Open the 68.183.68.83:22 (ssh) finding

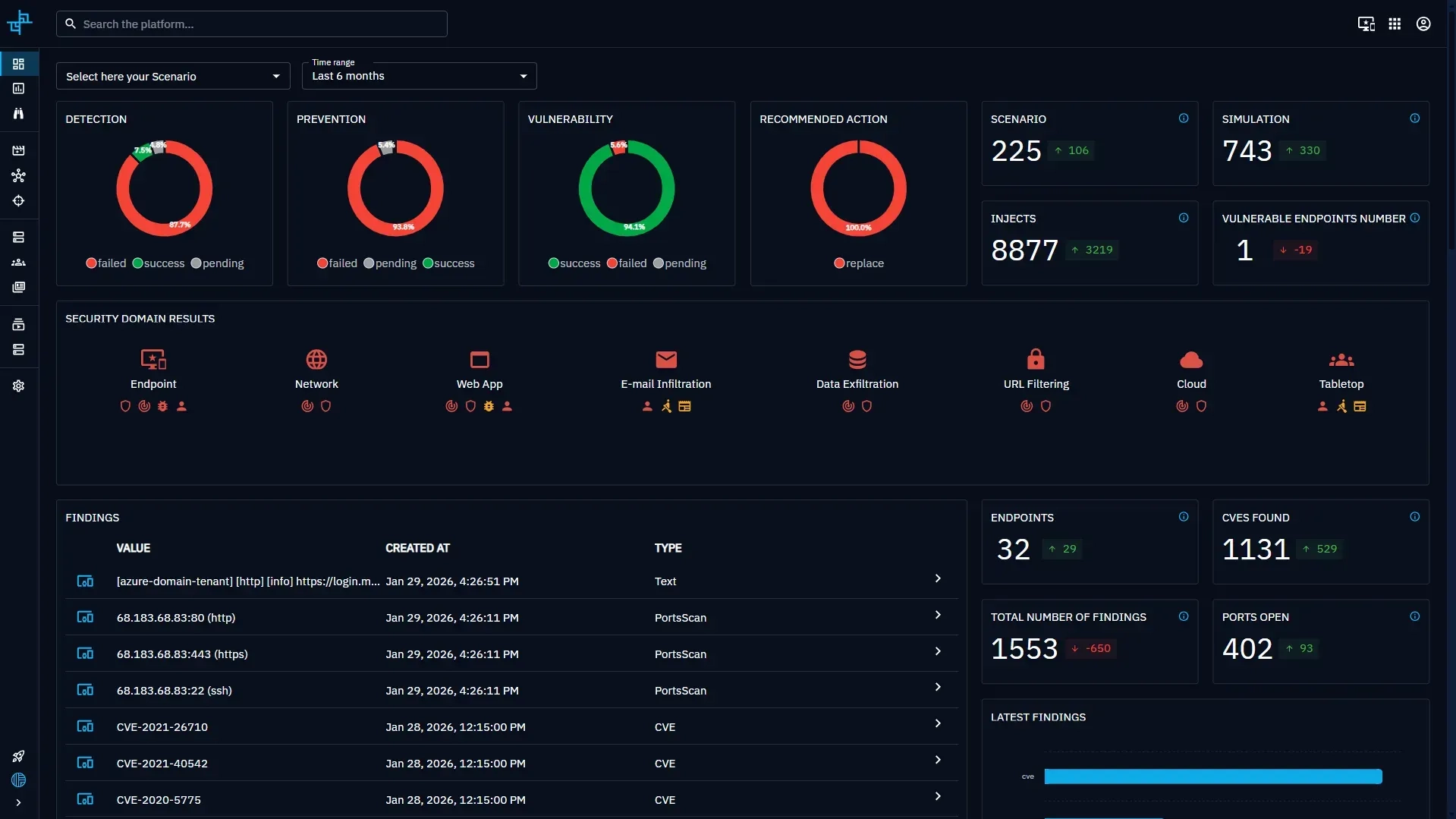pyautogui.click(x=511, y=691)
